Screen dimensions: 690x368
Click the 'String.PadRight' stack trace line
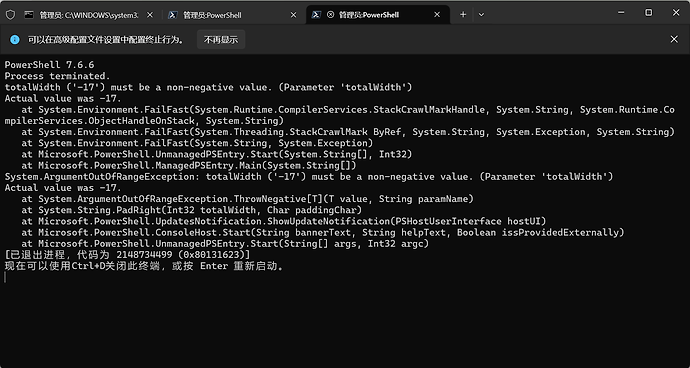point(191,210)
